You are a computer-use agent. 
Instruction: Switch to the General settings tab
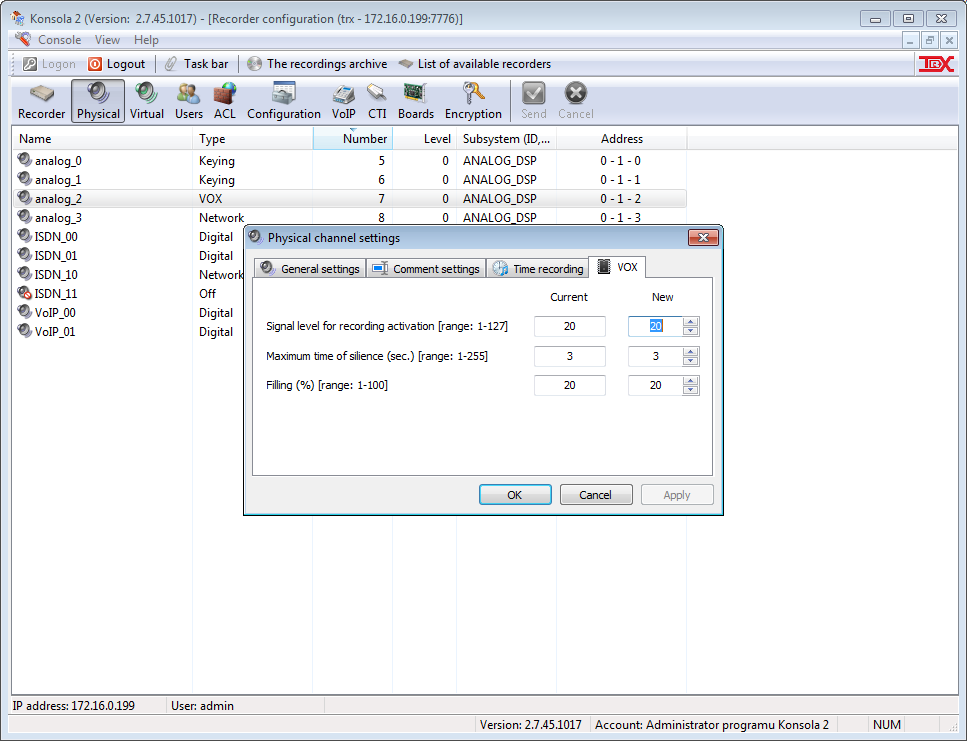tap(310, 269)
